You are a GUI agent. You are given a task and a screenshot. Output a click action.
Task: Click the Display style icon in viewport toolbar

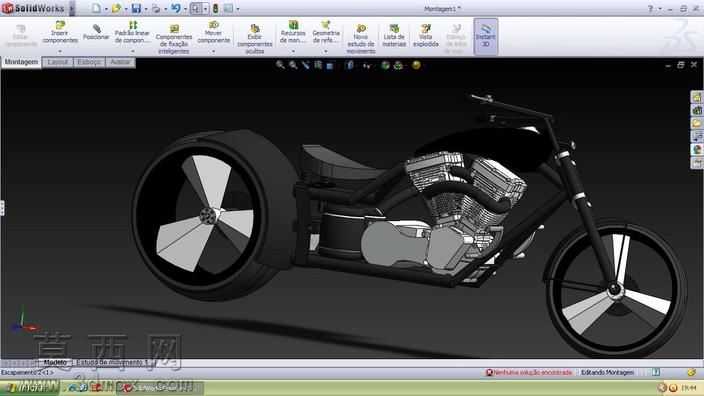coord(350,66)
